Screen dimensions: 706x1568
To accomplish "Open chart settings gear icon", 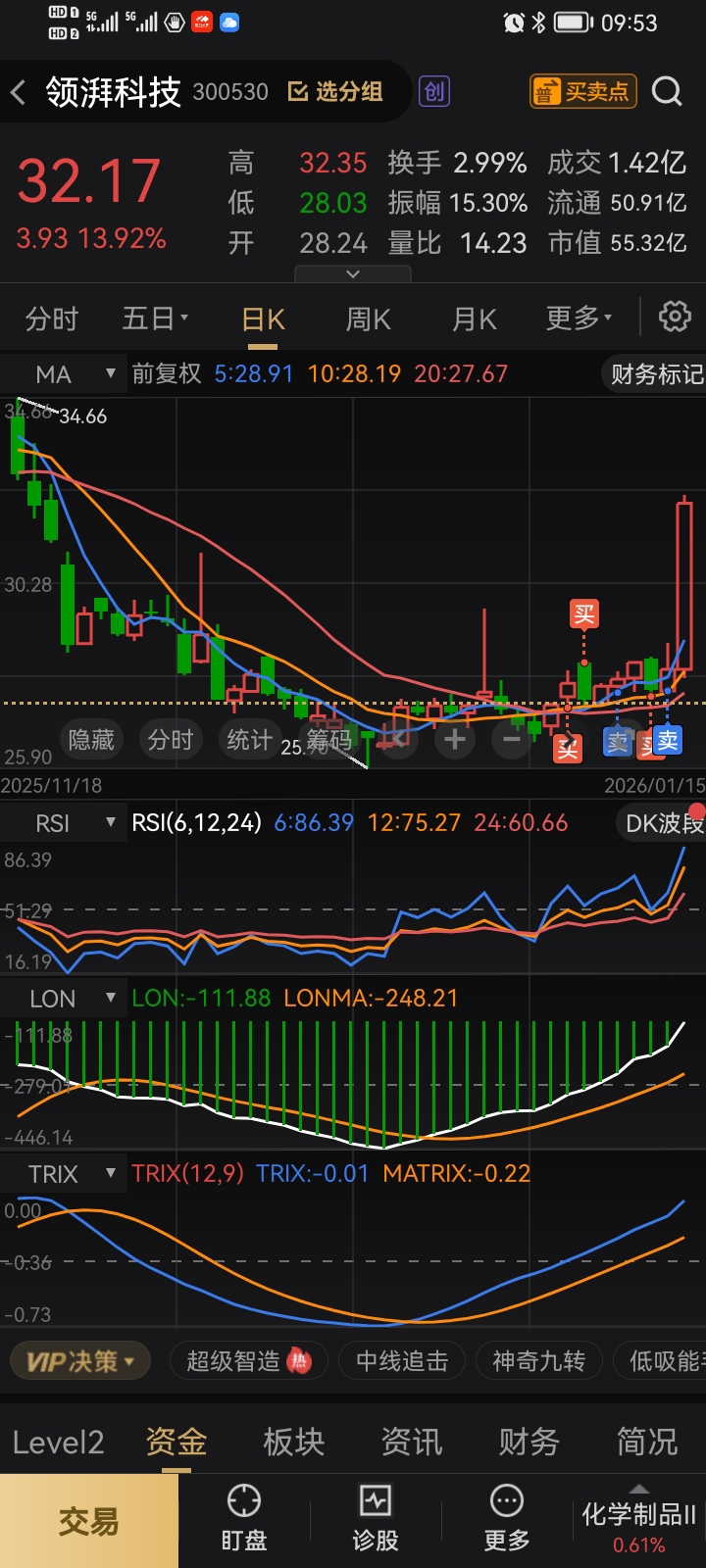I will tap(675, 318).
